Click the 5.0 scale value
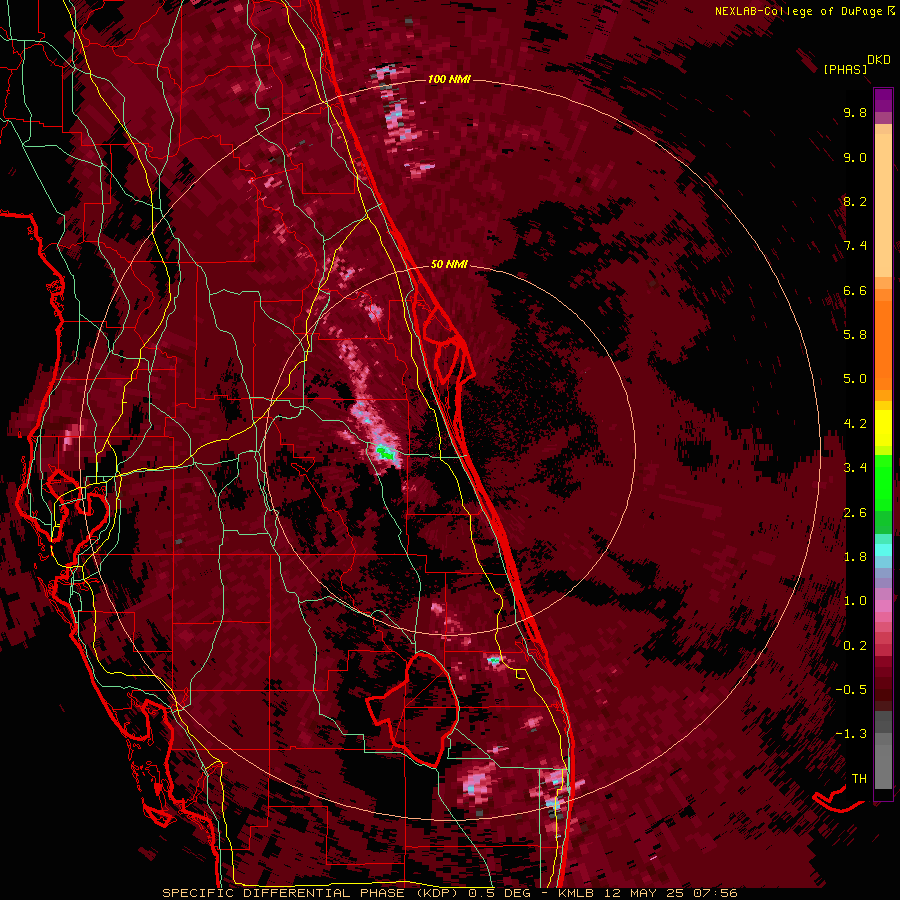 (855, 379)
